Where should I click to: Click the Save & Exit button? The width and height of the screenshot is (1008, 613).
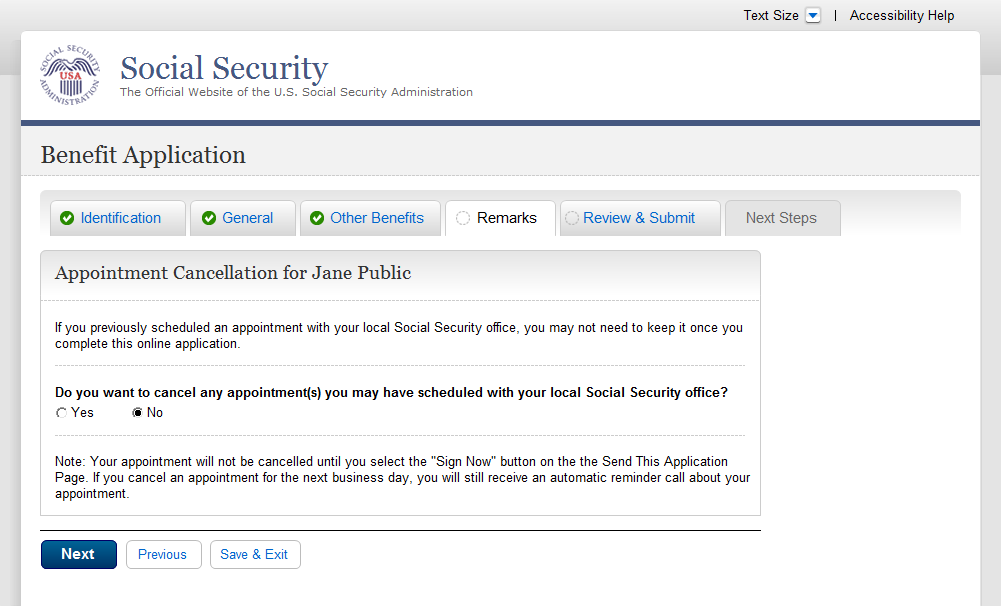[x=254, y=555]
